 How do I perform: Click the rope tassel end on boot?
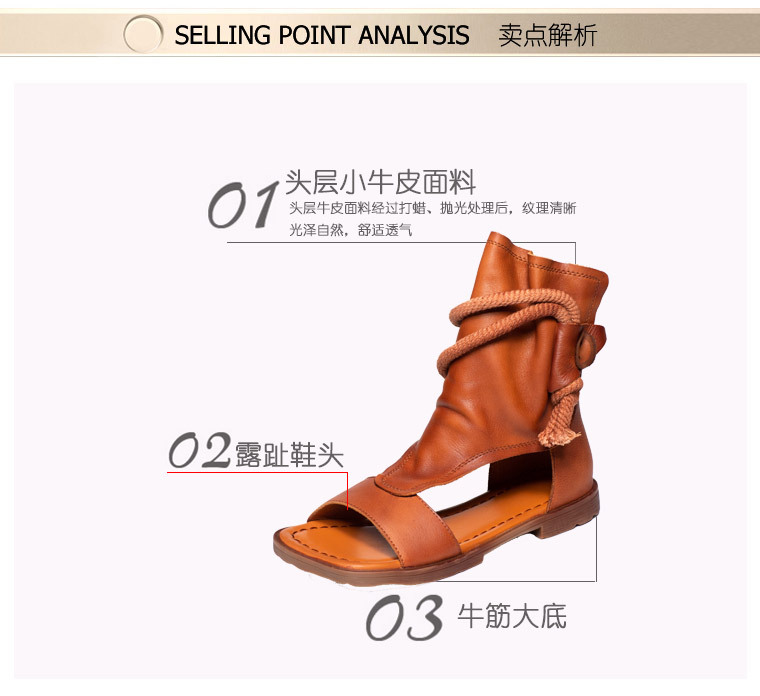[559, 432]
